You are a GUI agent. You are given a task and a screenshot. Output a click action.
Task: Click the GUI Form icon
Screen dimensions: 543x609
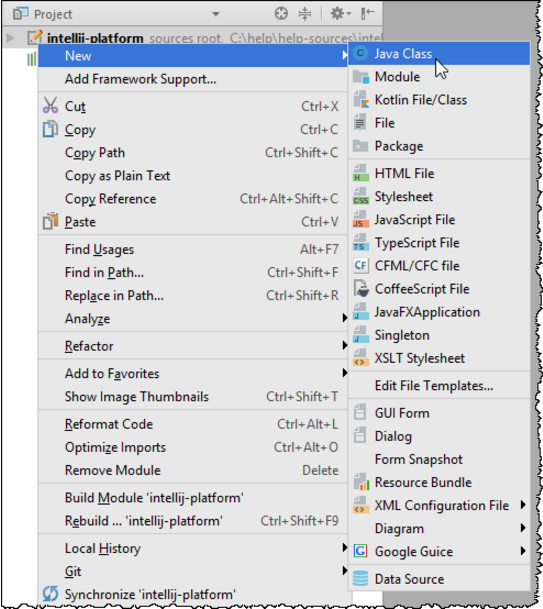tap(360, 412)
